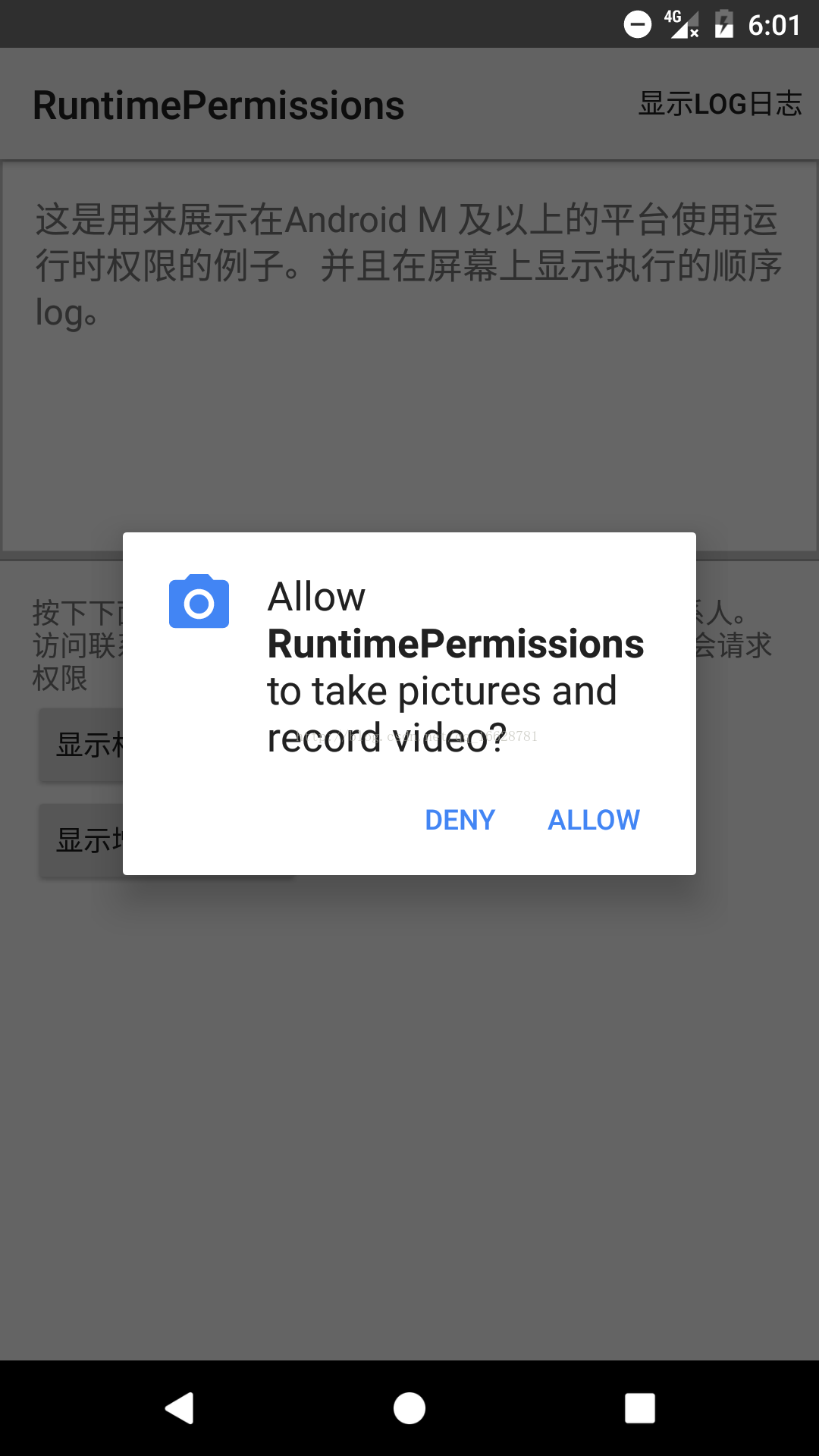Screen dimensions: 819x1456
Task: Tap the second partially hidden 显示 button
Action: click(x=82, y=840)
